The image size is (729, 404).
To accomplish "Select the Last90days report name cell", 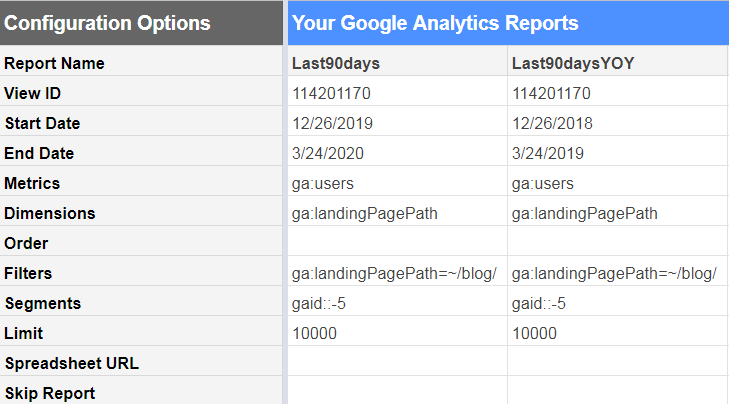I will point(396,63).
